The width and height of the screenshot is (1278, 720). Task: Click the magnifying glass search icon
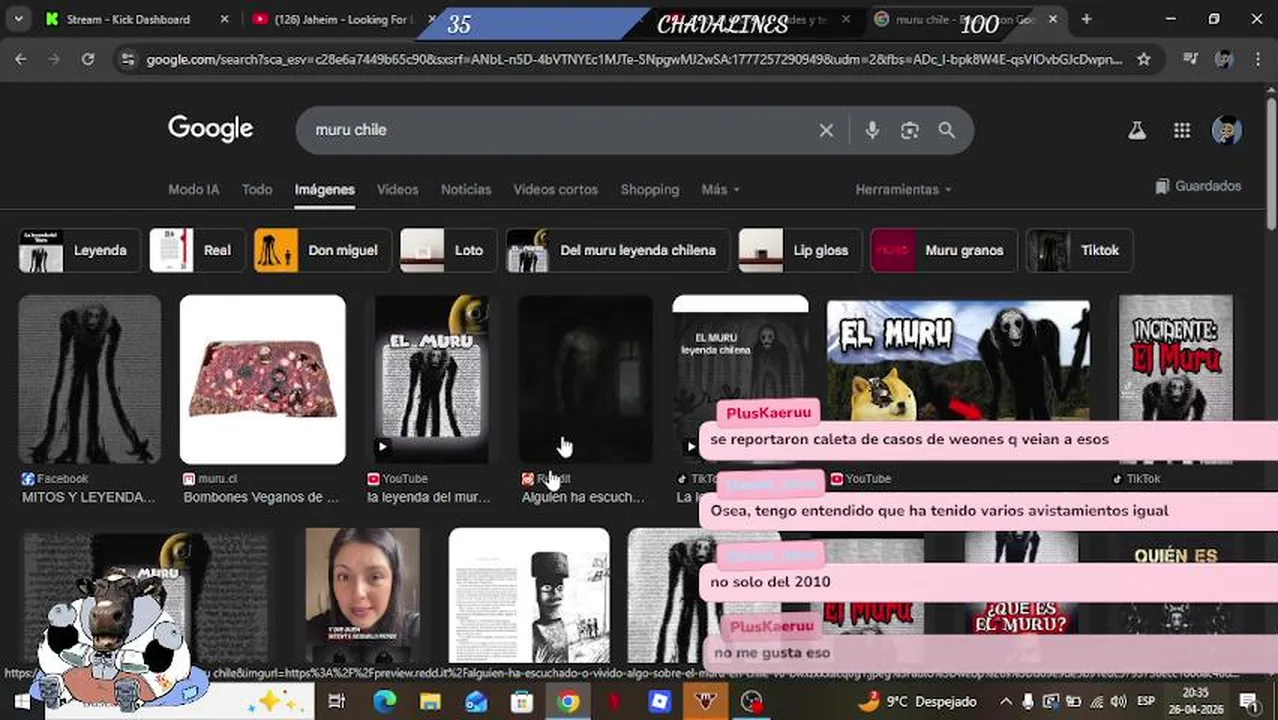(x=946, y=130)
